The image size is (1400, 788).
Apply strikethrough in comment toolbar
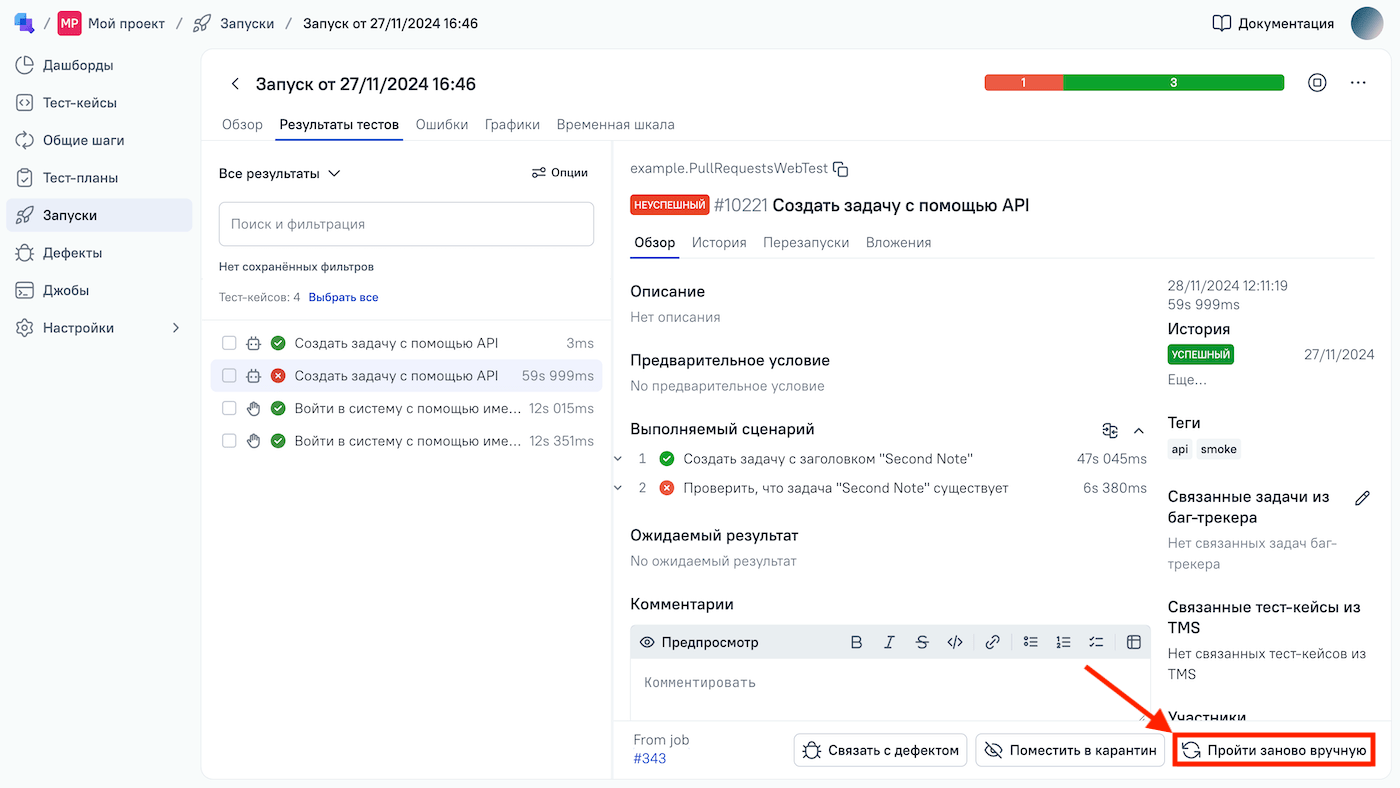click(922, 642)
